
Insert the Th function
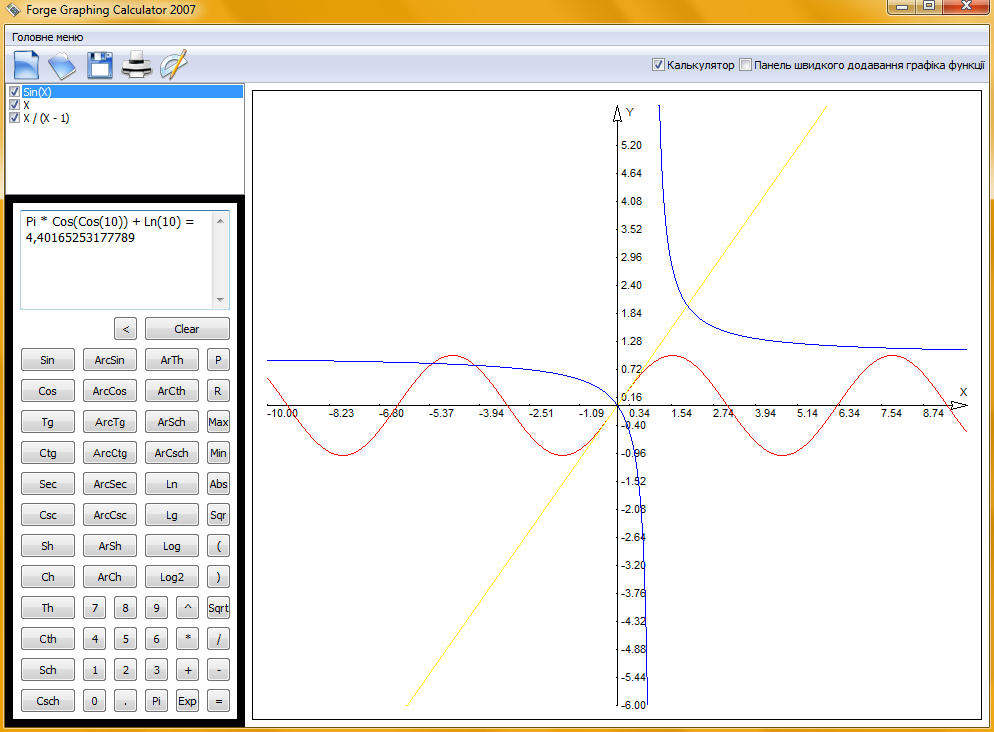[x=48, y=608]
